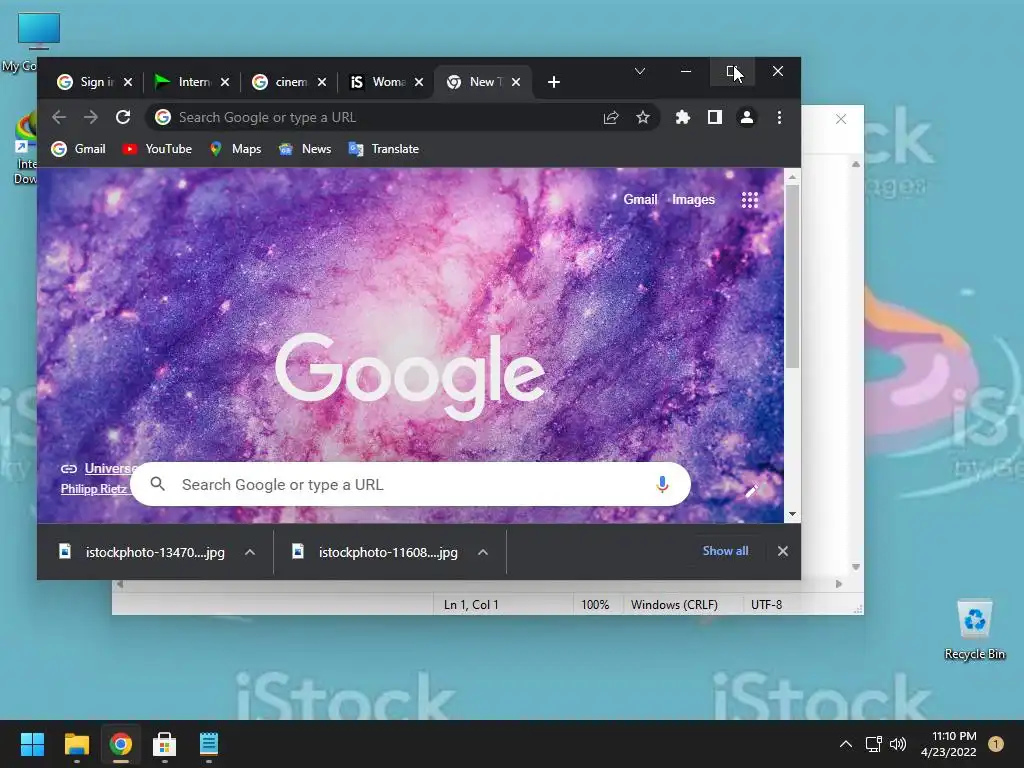
Task: Click the Chrome taskbar icon
Action: click(x=120, y=744)
